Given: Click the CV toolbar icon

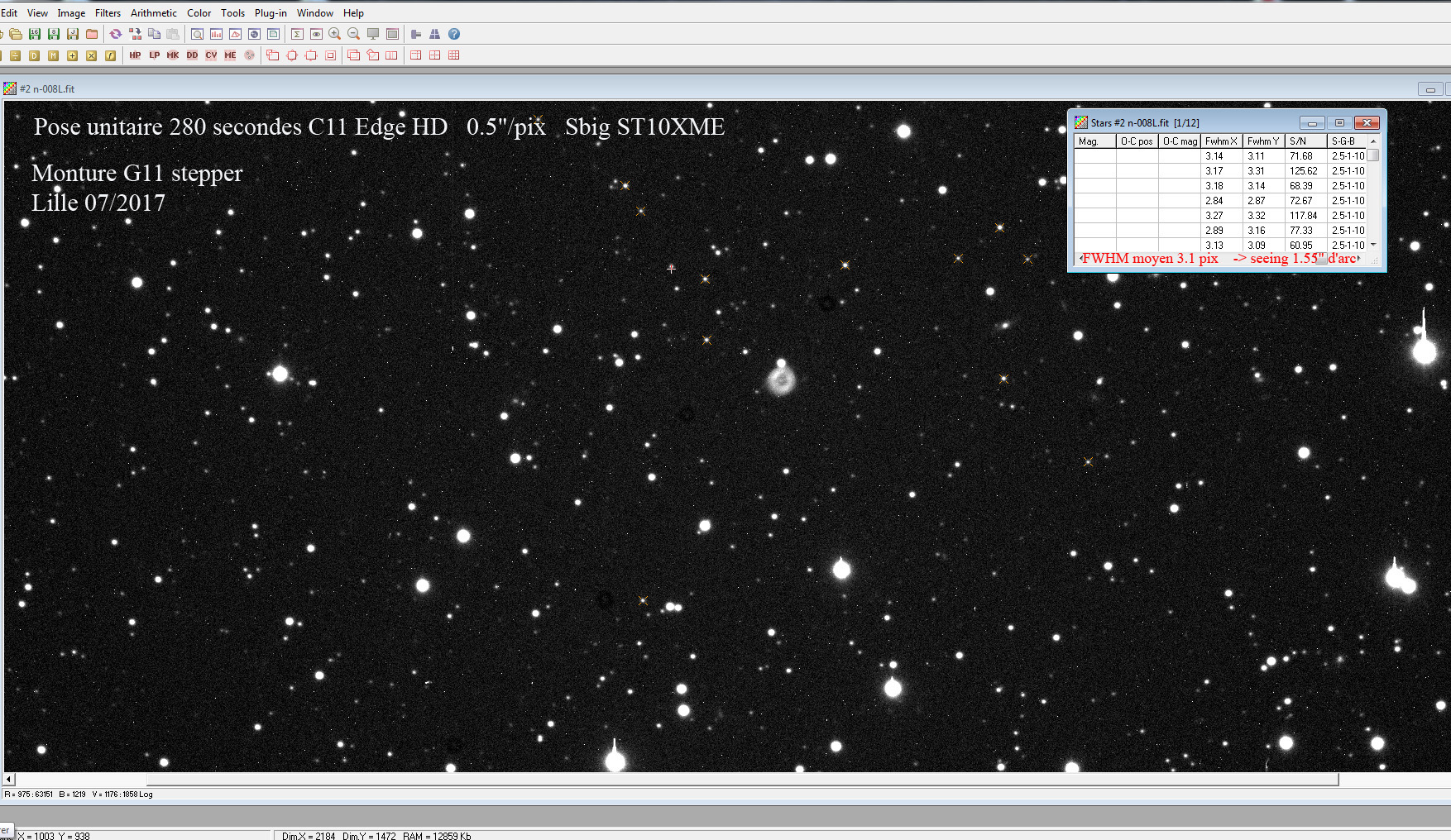Looking at the screenshot, I should [x=211, y=55].
